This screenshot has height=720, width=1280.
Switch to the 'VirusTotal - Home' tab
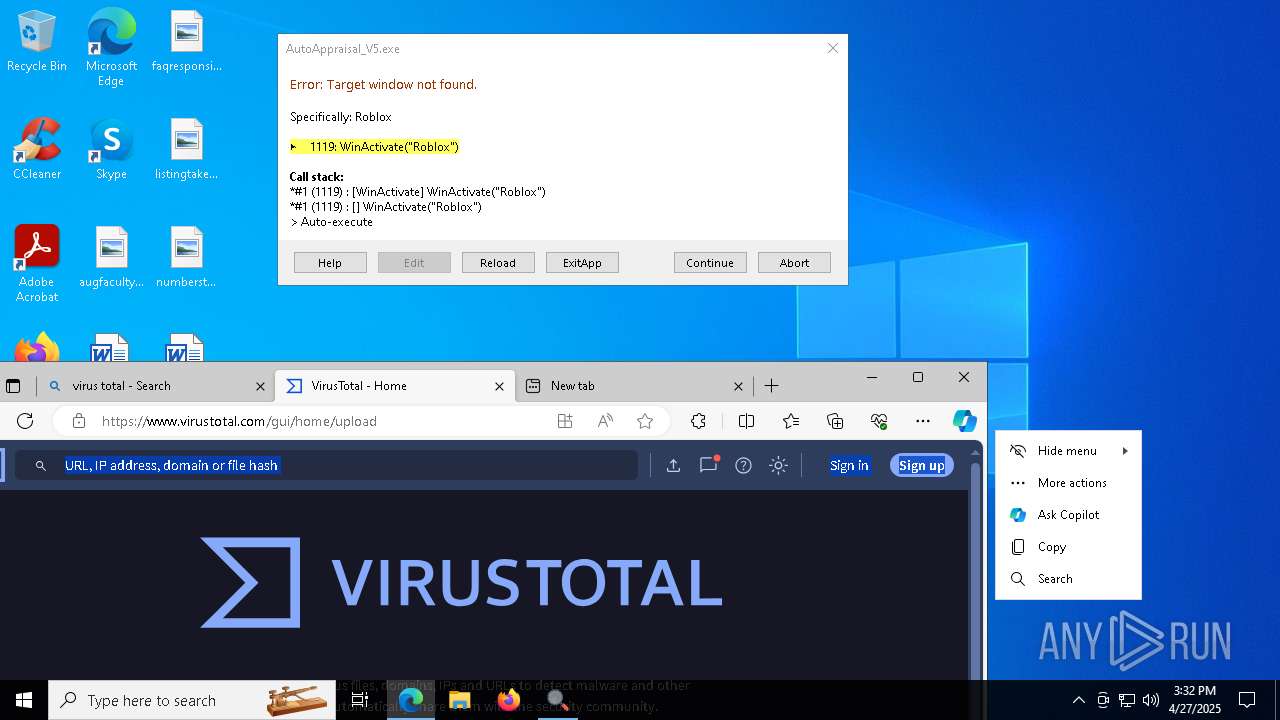395,386
